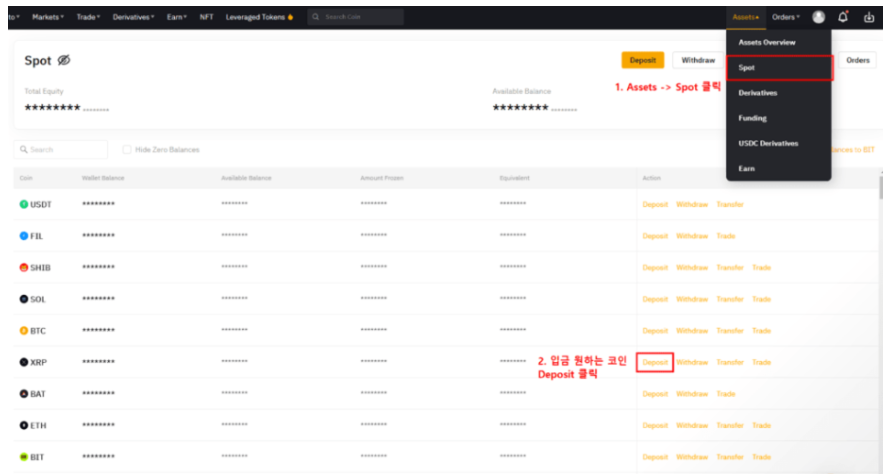Screen dimensions: 883x474
Task: Click the BTC coin icon
Action: pyautogui.click(x=24, y=330)
